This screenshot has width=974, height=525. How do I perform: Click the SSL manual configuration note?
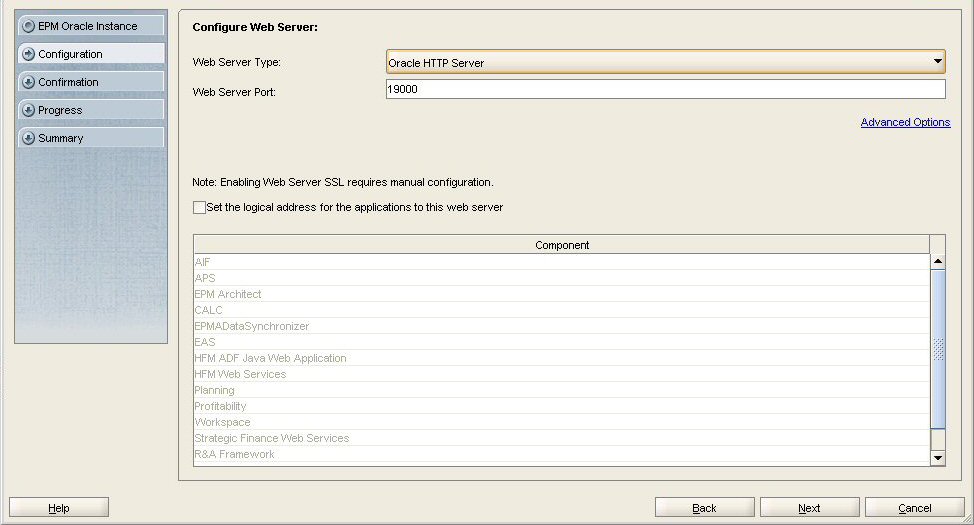343,182
